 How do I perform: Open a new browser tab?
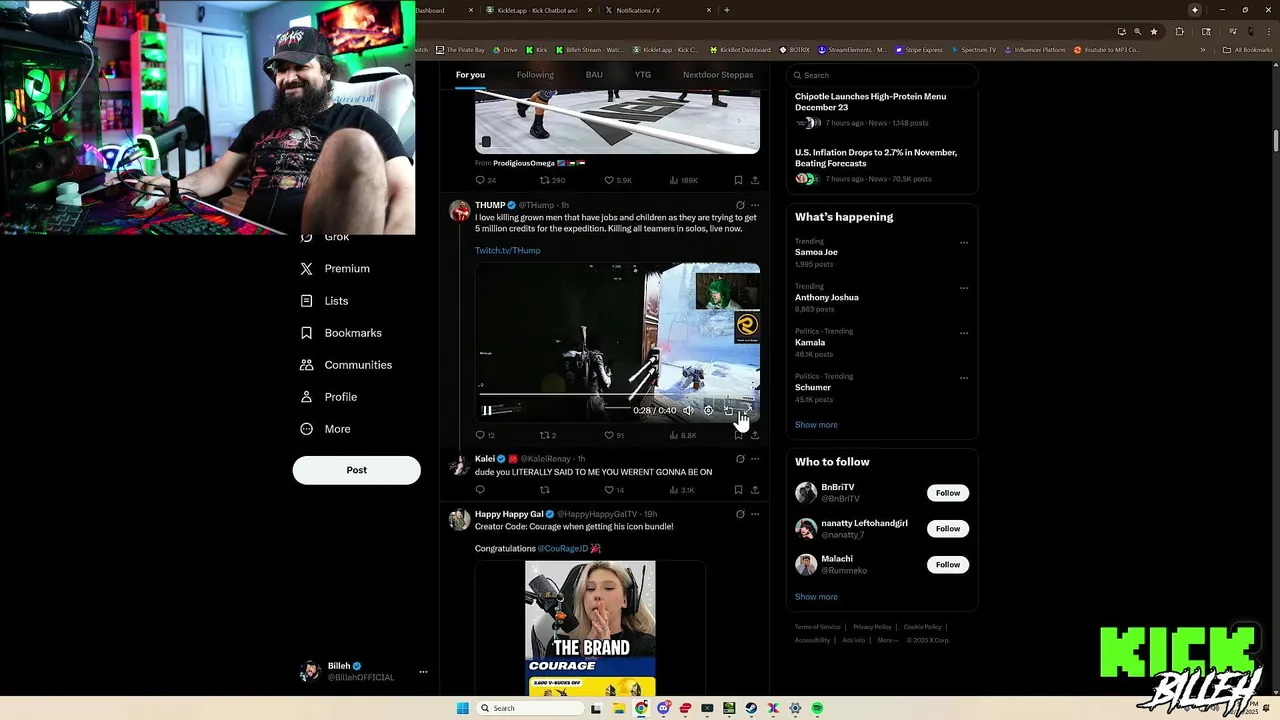click(x=726, y=10)
